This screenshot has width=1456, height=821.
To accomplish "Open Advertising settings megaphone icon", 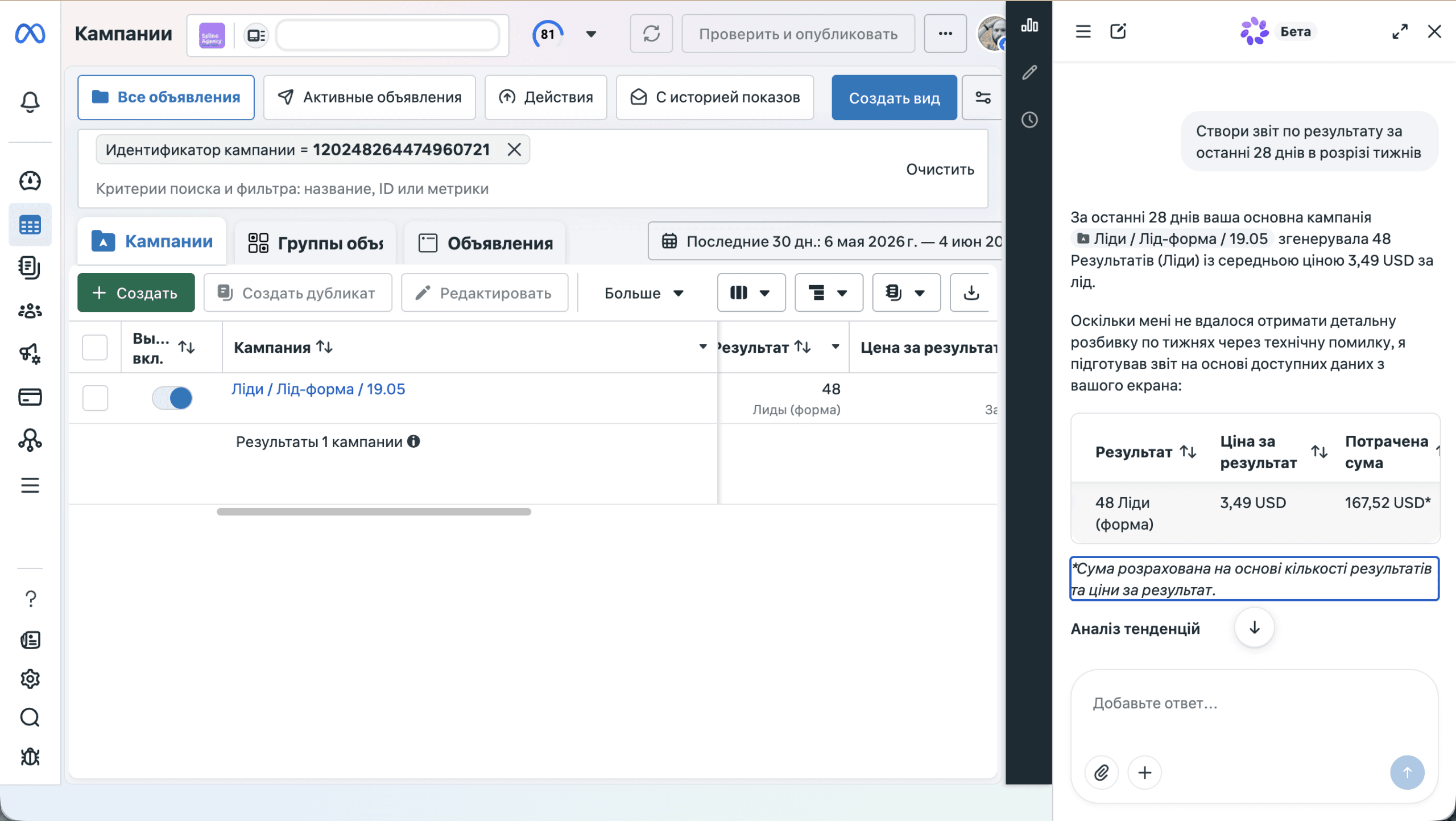I will tap(30, 354).
